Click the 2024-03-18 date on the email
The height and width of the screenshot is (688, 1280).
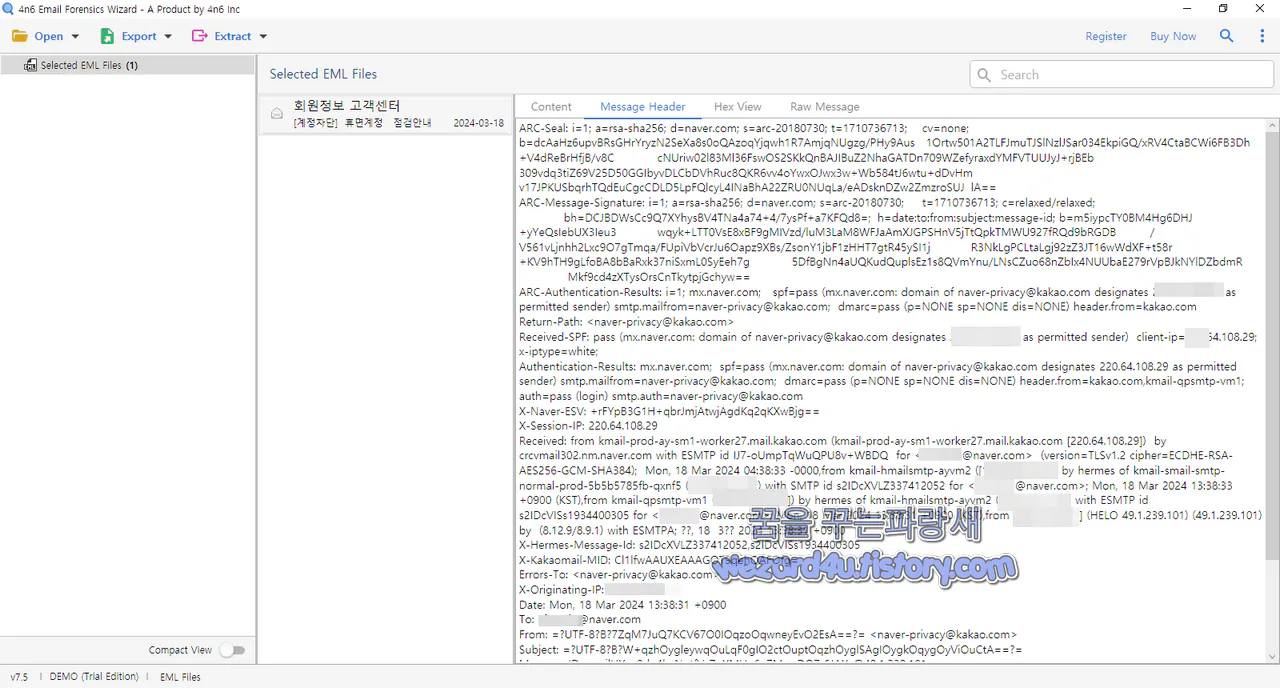click(478, 123)
